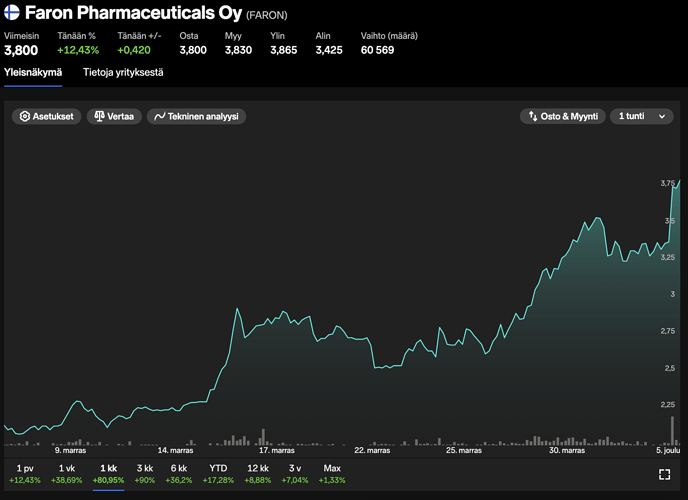Click the Alin value 3,425
This screenshot has width=688, height=500.
coord(329,50)
